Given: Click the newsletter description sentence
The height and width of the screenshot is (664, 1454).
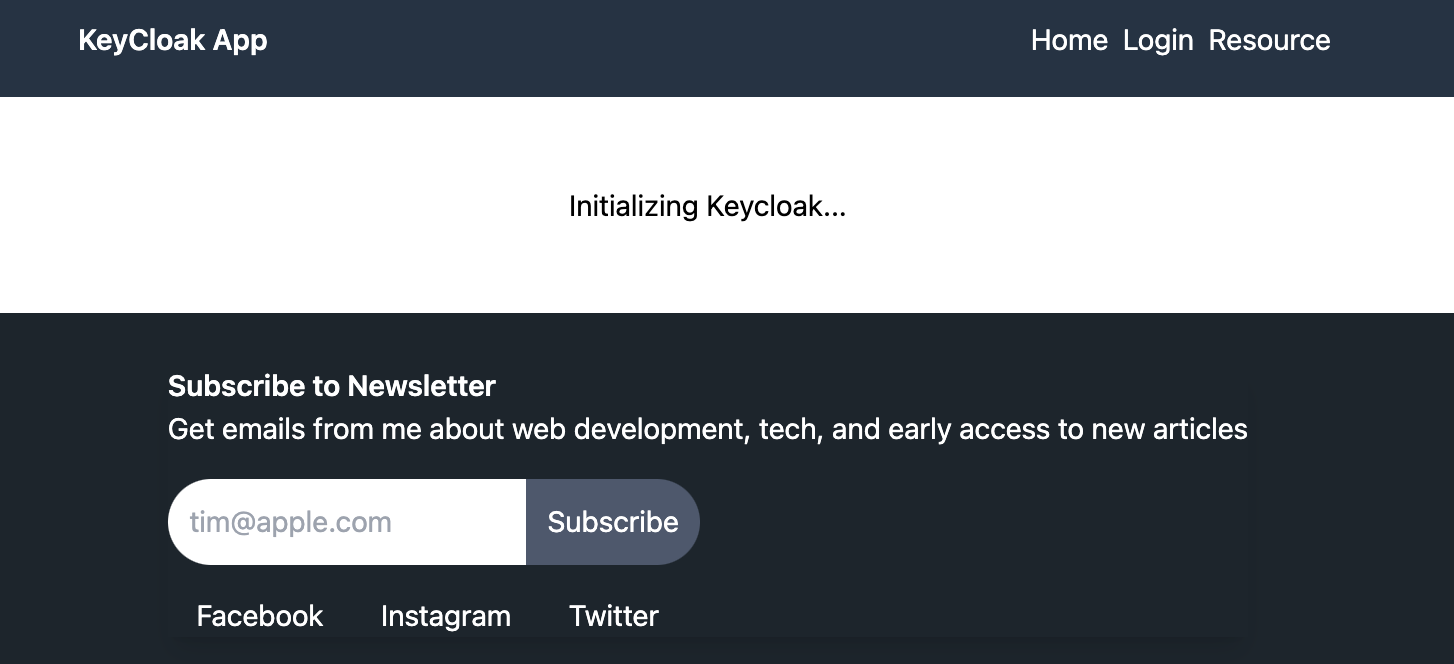Looking at the screenshot, I should (x=708, y=430).
